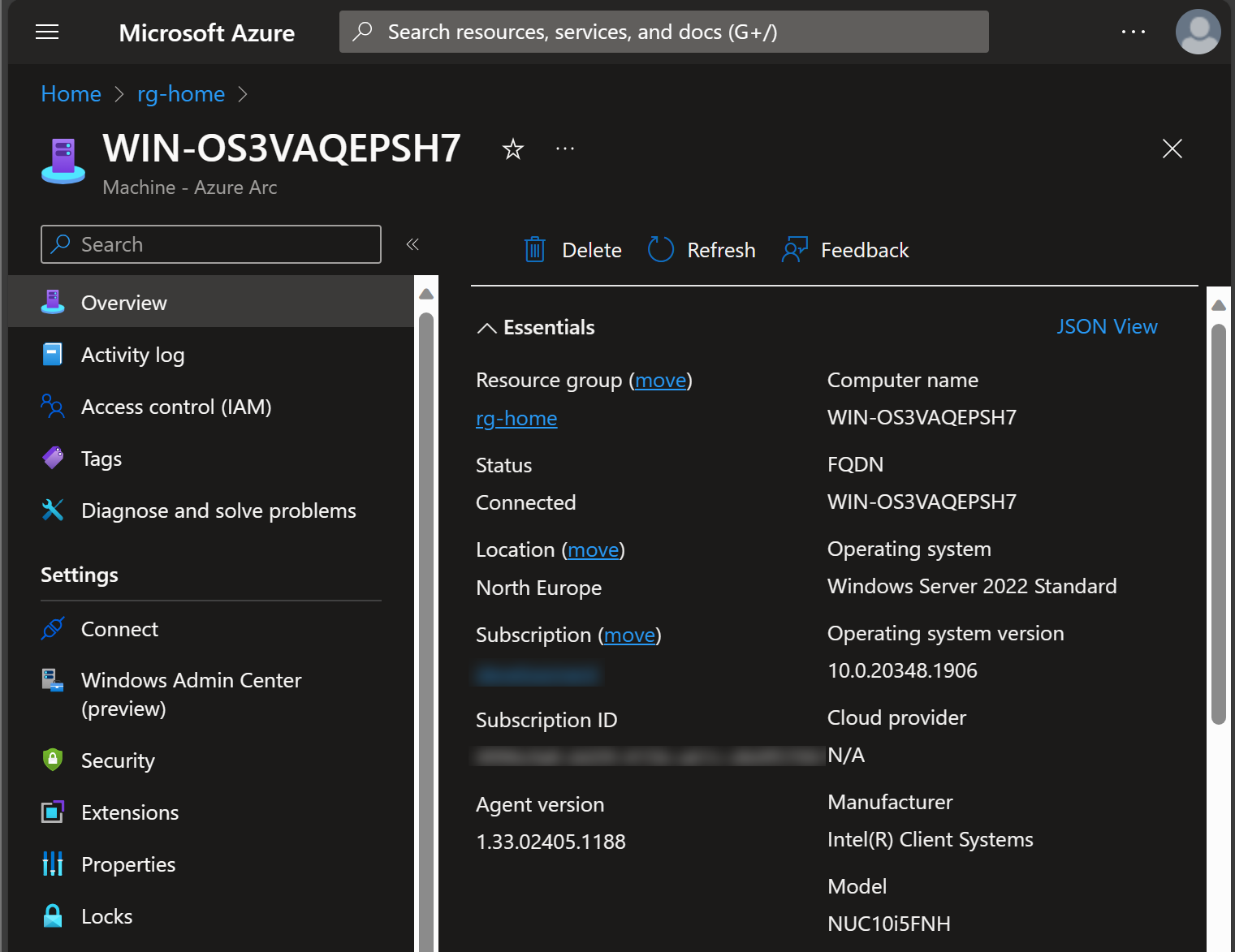Click move link next to Subscription

point(630,635)
